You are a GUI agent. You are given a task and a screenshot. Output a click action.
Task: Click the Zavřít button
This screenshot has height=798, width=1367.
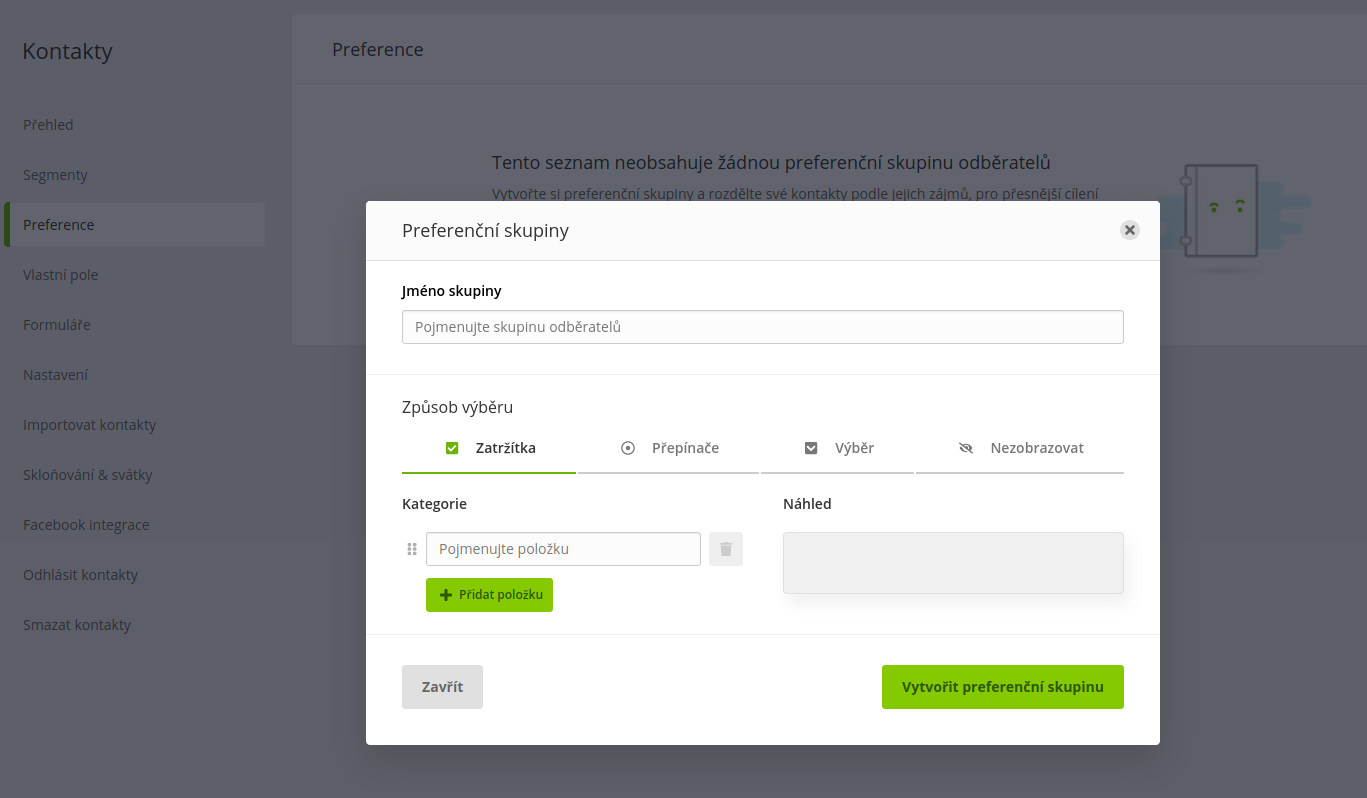pyautogui.click(x=442, y=687)
